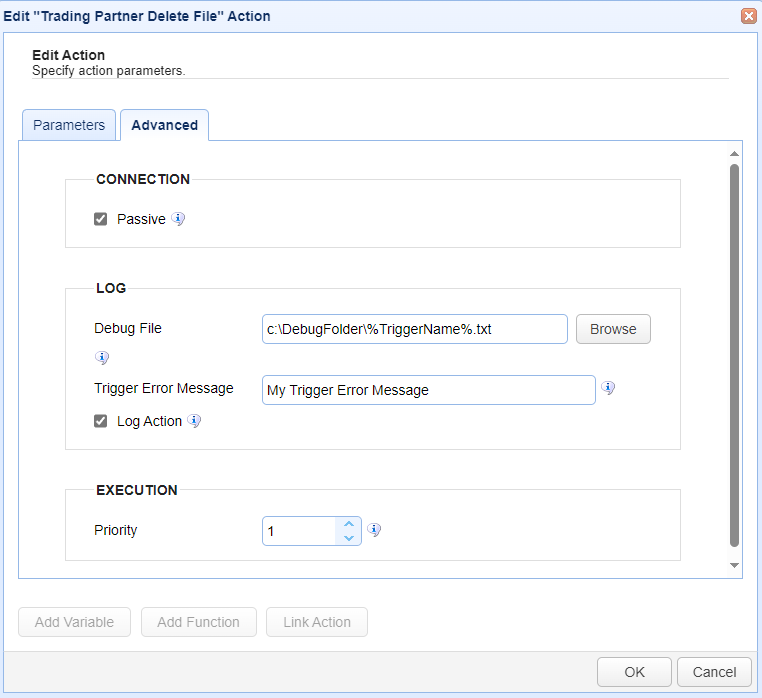Image resolution: width=762 pixels, height=698 pixels.
Task: Click into the Debug File path field
Action: pos(414,329)
